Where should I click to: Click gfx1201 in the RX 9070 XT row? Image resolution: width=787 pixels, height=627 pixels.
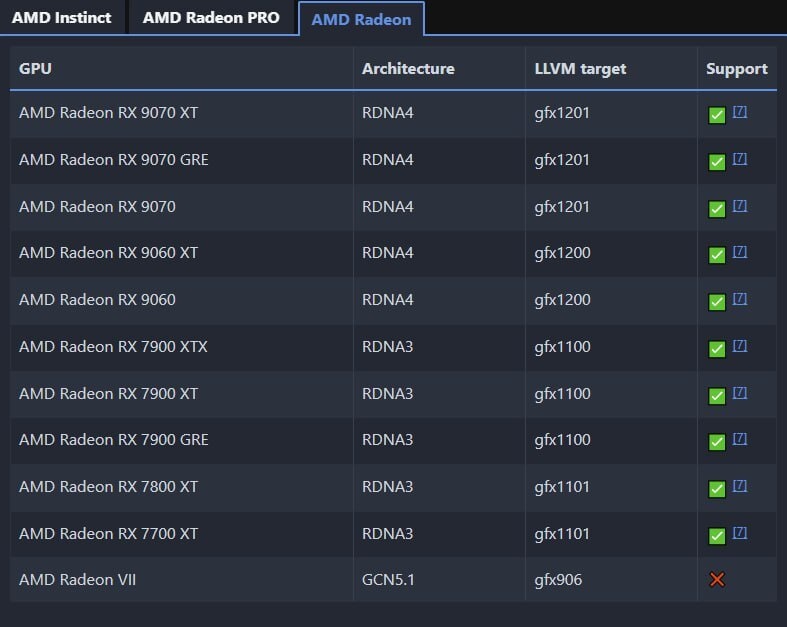(x=562, y=113)
